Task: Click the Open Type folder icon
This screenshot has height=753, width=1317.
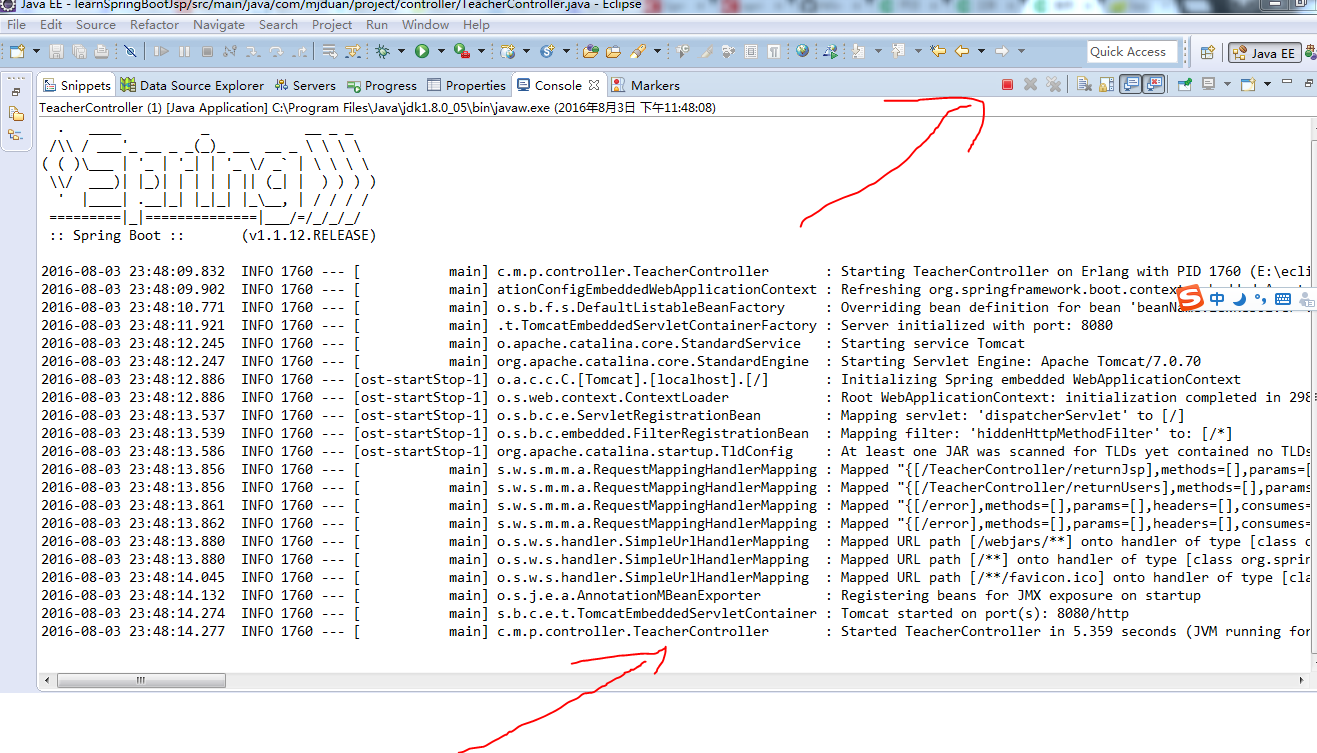Action: [590, 51]
